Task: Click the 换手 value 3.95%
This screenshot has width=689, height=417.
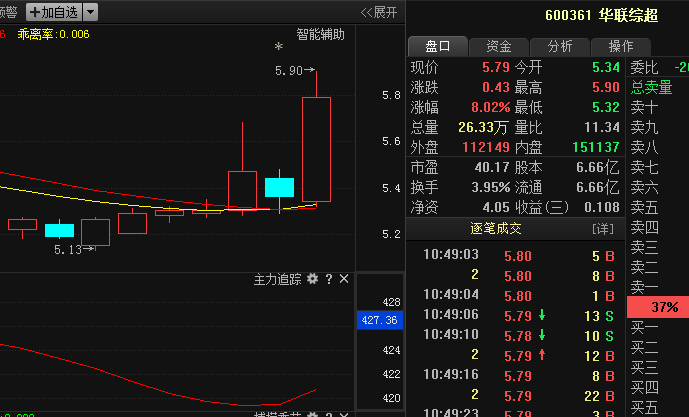Action: pos(490,188)
